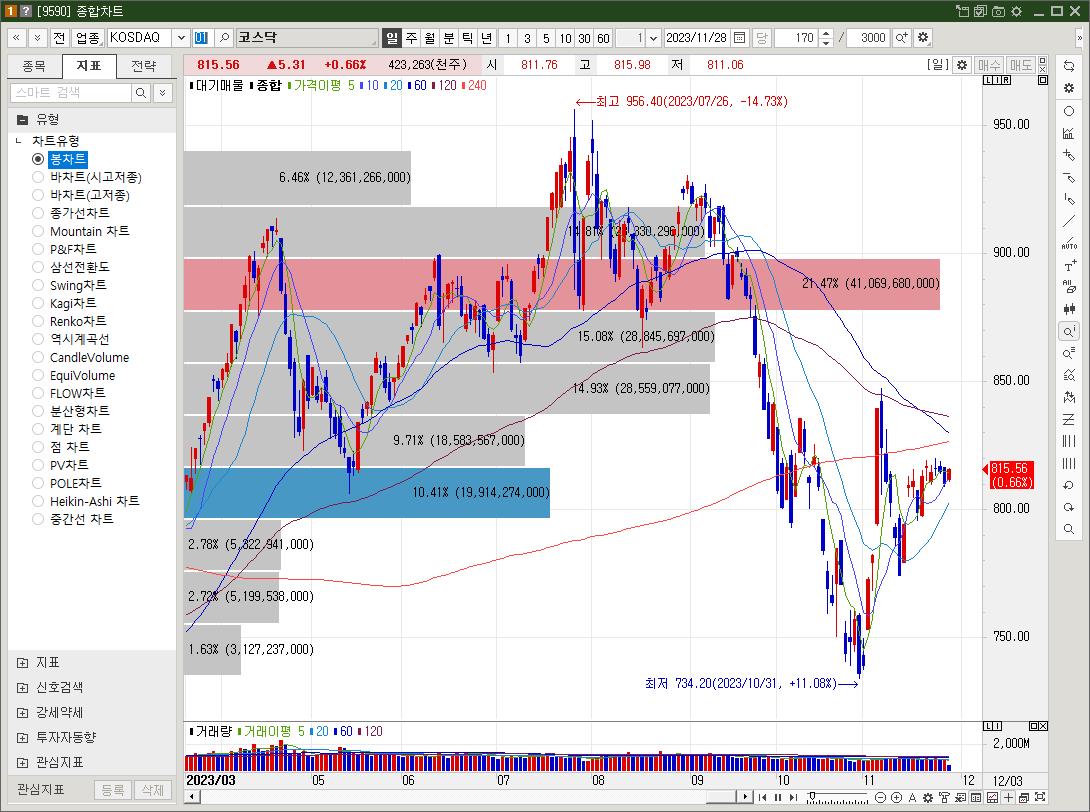The width and height of the screenshot is (1090, 812).
Task: Select the 봉차트 radio button
Action: point(38,159)
